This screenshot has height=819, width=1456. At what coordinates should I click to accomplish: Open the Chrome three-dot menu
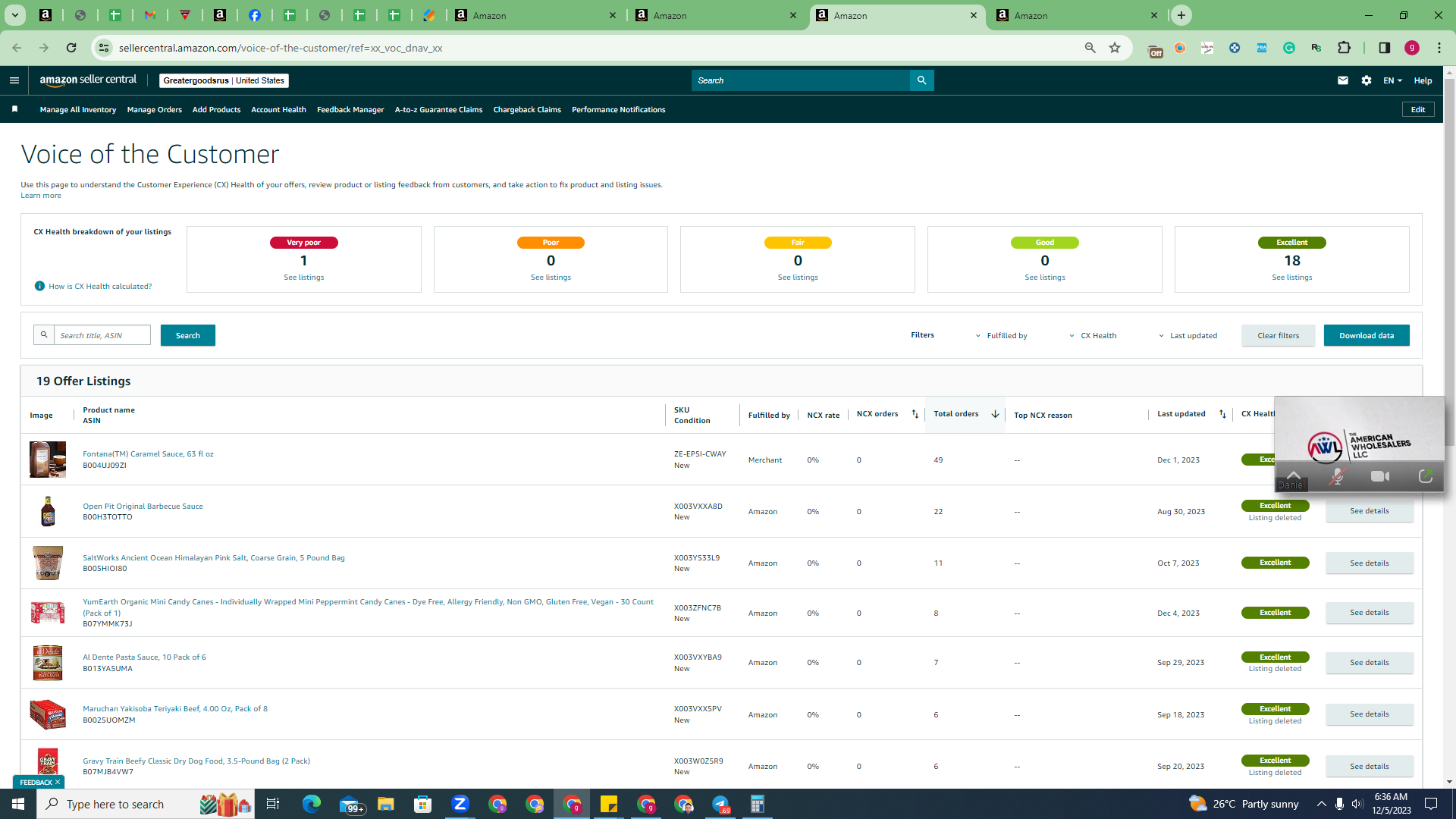[x=1439, y=48]
